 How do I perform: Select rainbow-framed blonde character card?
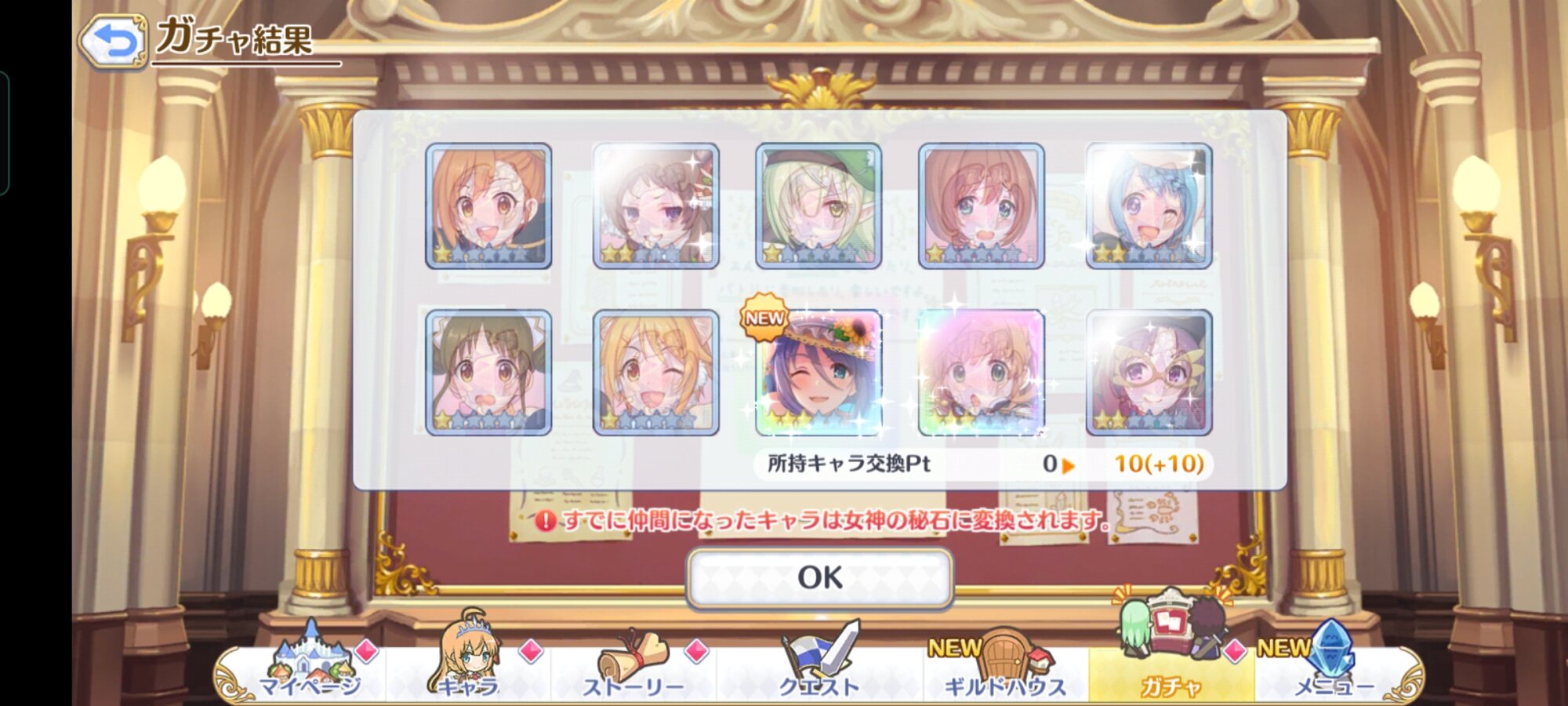[981, 373]
